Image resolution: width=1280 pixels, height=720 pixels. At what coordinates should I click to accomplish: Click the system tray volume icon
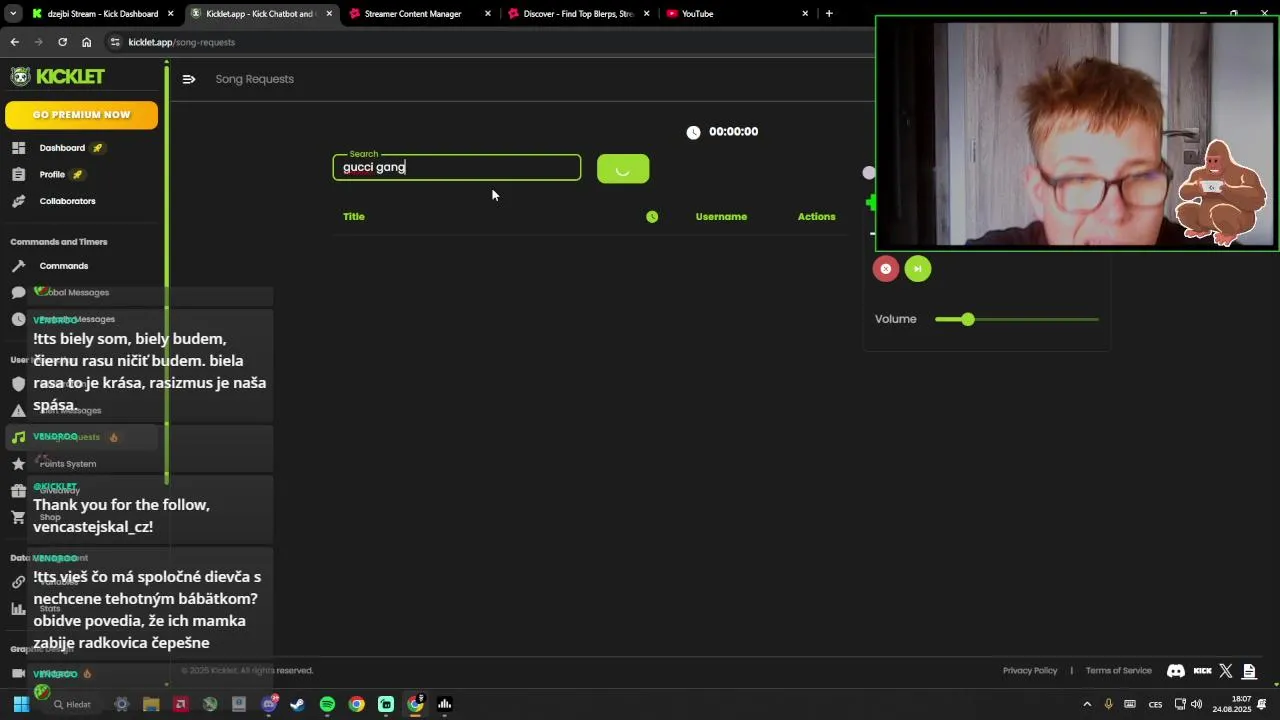(x=1197, y=704)
